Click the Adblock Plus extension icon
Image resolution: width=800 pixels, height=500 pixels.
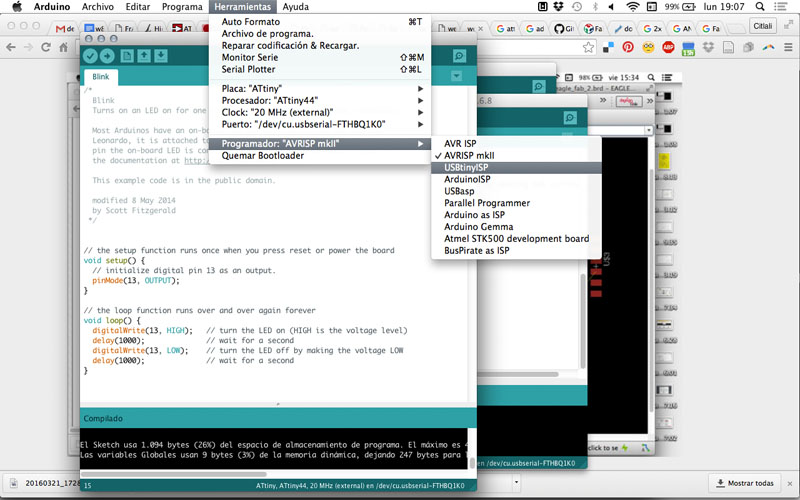(x=668, y=47)
